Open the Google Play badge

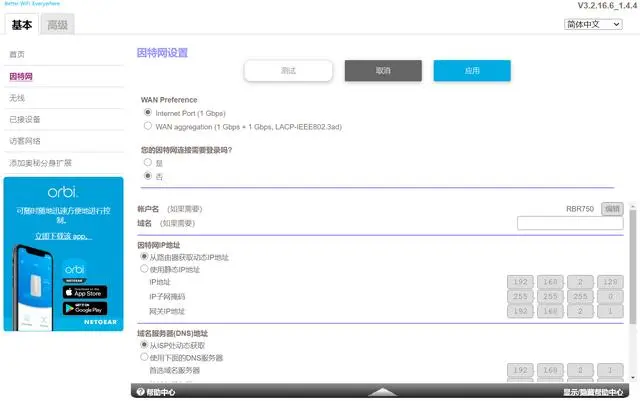85,308
